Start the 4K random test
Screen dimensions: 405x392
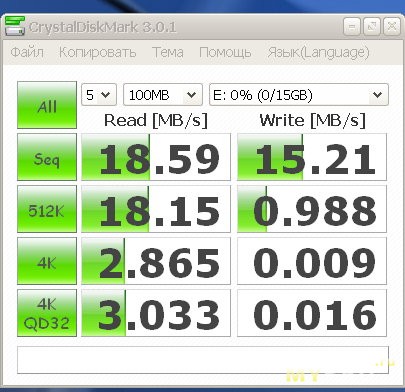point(47,261)
